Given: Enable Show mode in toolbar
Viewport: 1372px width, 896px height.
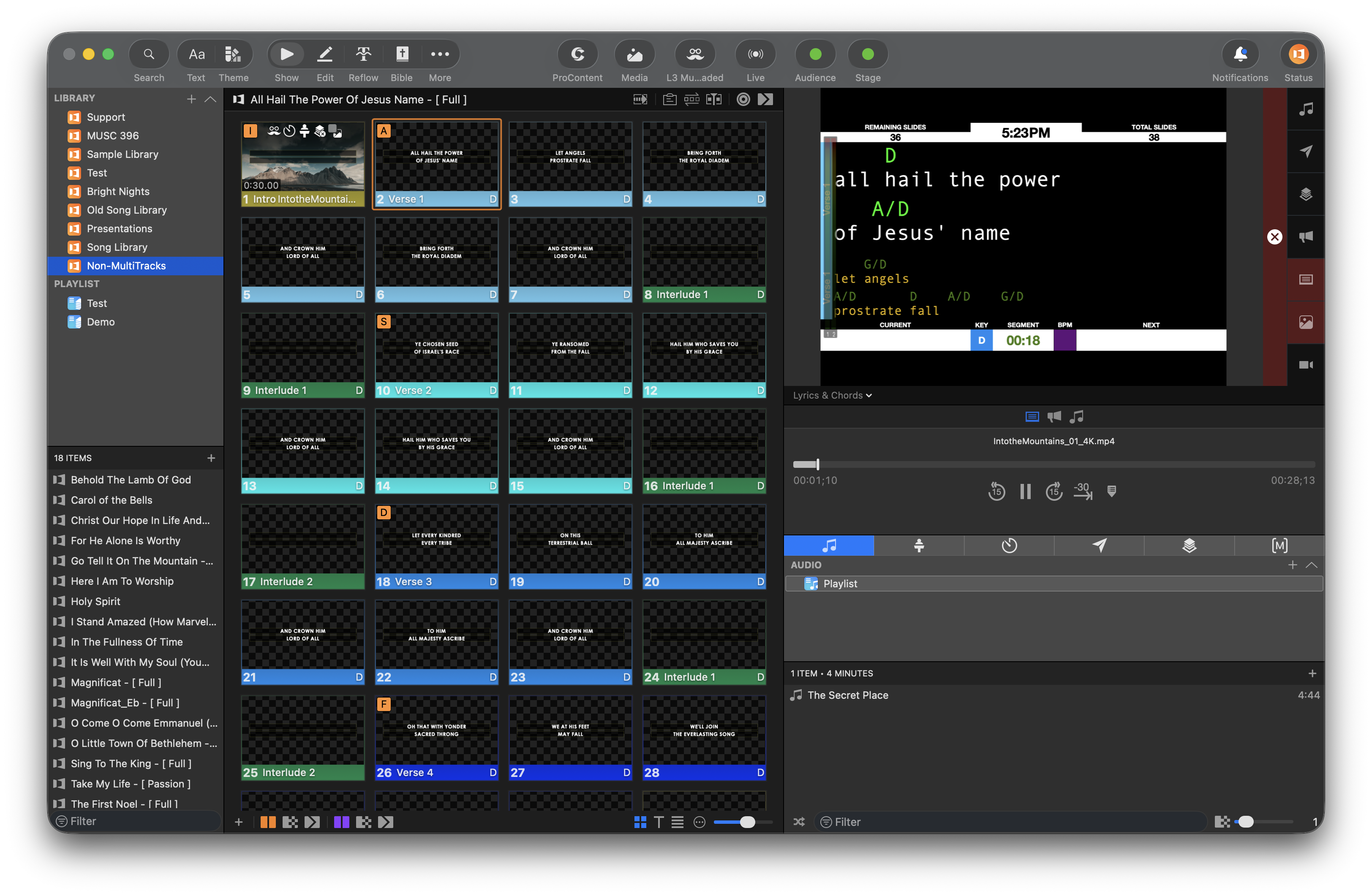Looking at the screenshot, I should (286, 54).
